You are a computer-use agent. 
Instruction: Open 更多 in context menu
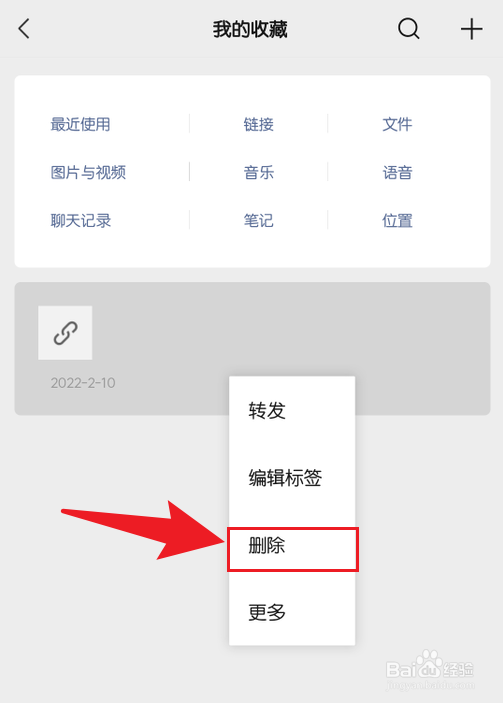(x=292, y=612)
